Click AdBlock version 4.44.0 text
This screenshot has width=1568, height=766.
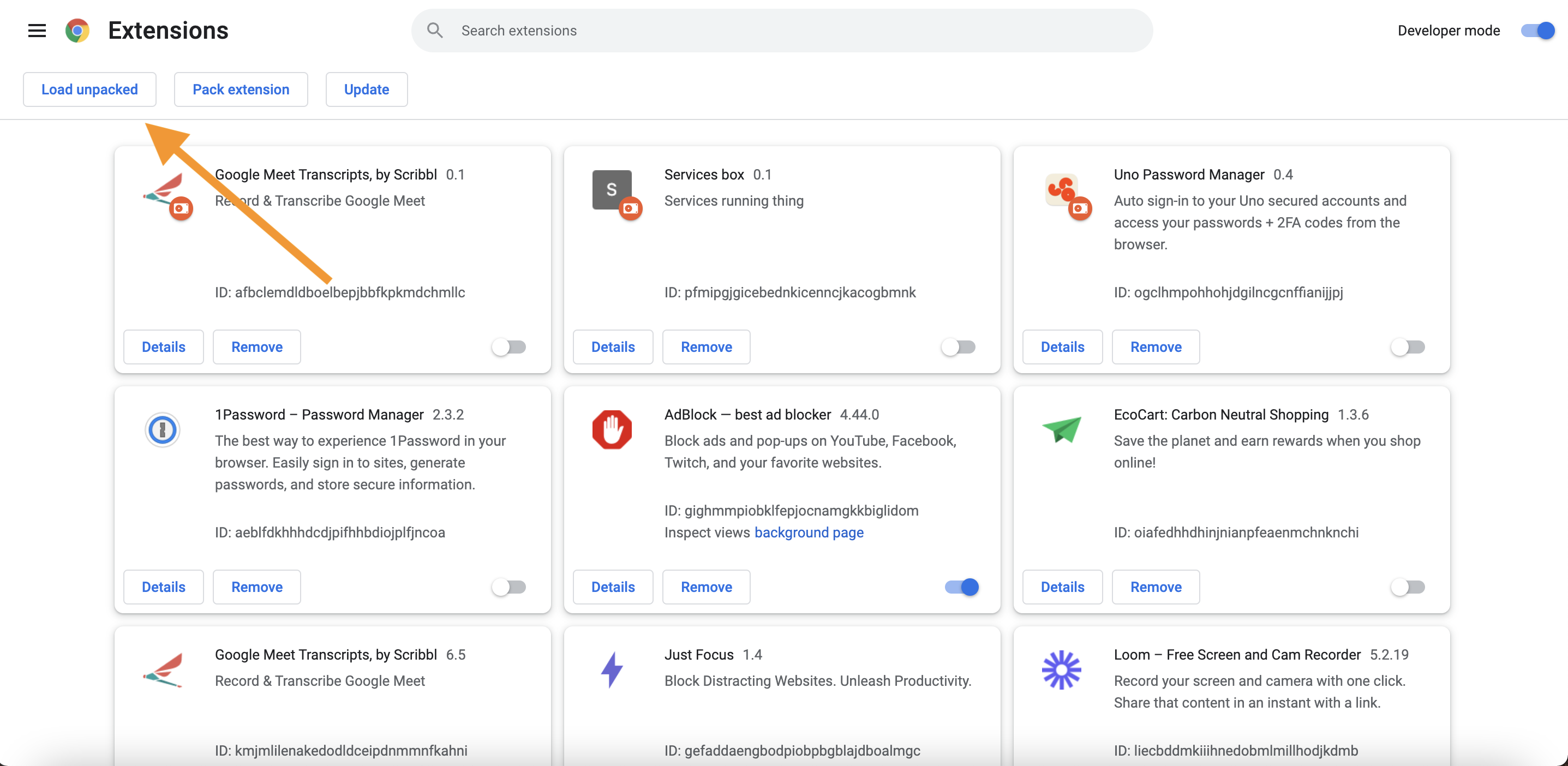point(859,415)
